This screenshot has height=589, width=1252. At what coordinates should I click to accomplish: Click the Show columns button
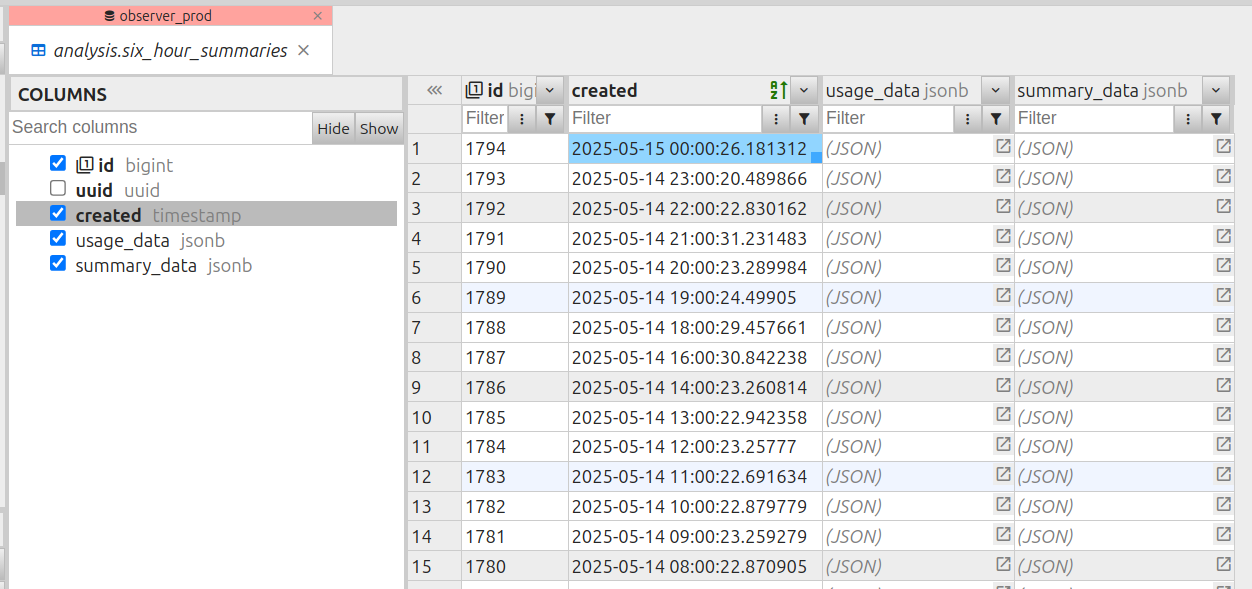[379, 128]
